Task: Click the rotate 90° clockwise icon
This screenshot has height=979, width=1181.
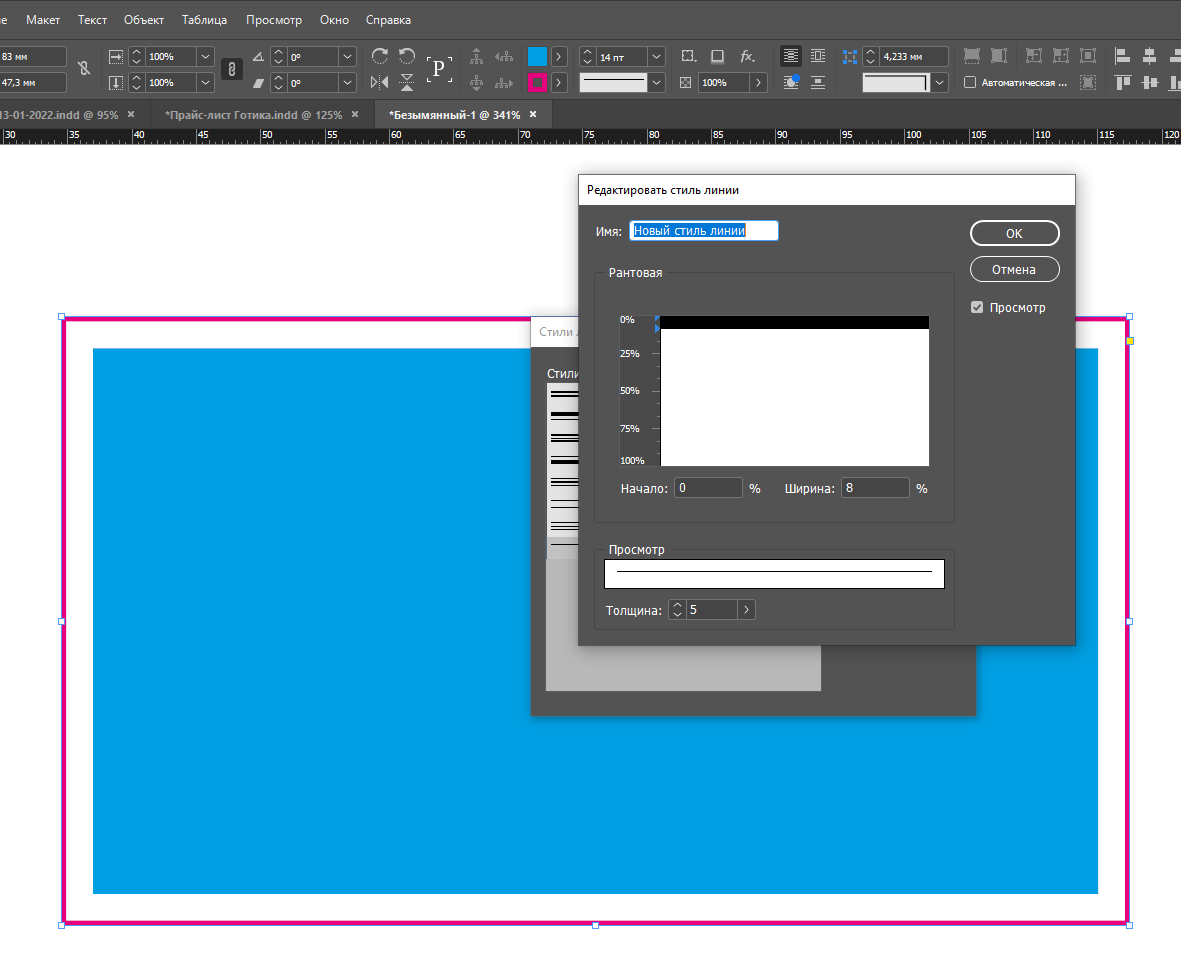Action: [x=380, y=56]
